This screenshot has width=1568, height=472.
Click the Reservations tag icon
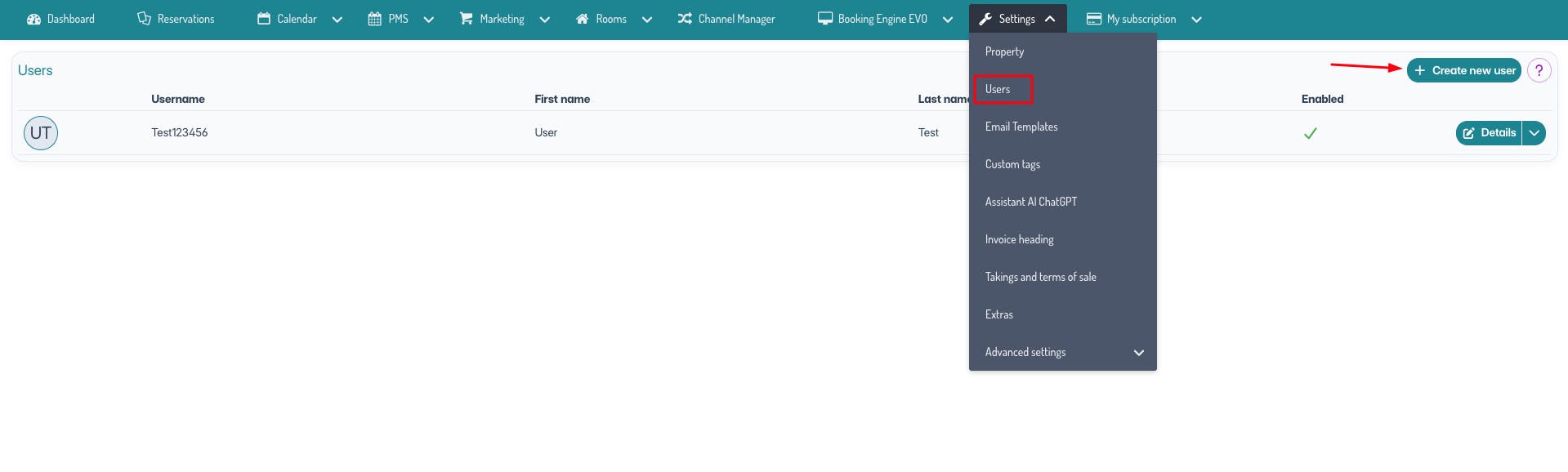pyautogui.click(x=144, y=18)
